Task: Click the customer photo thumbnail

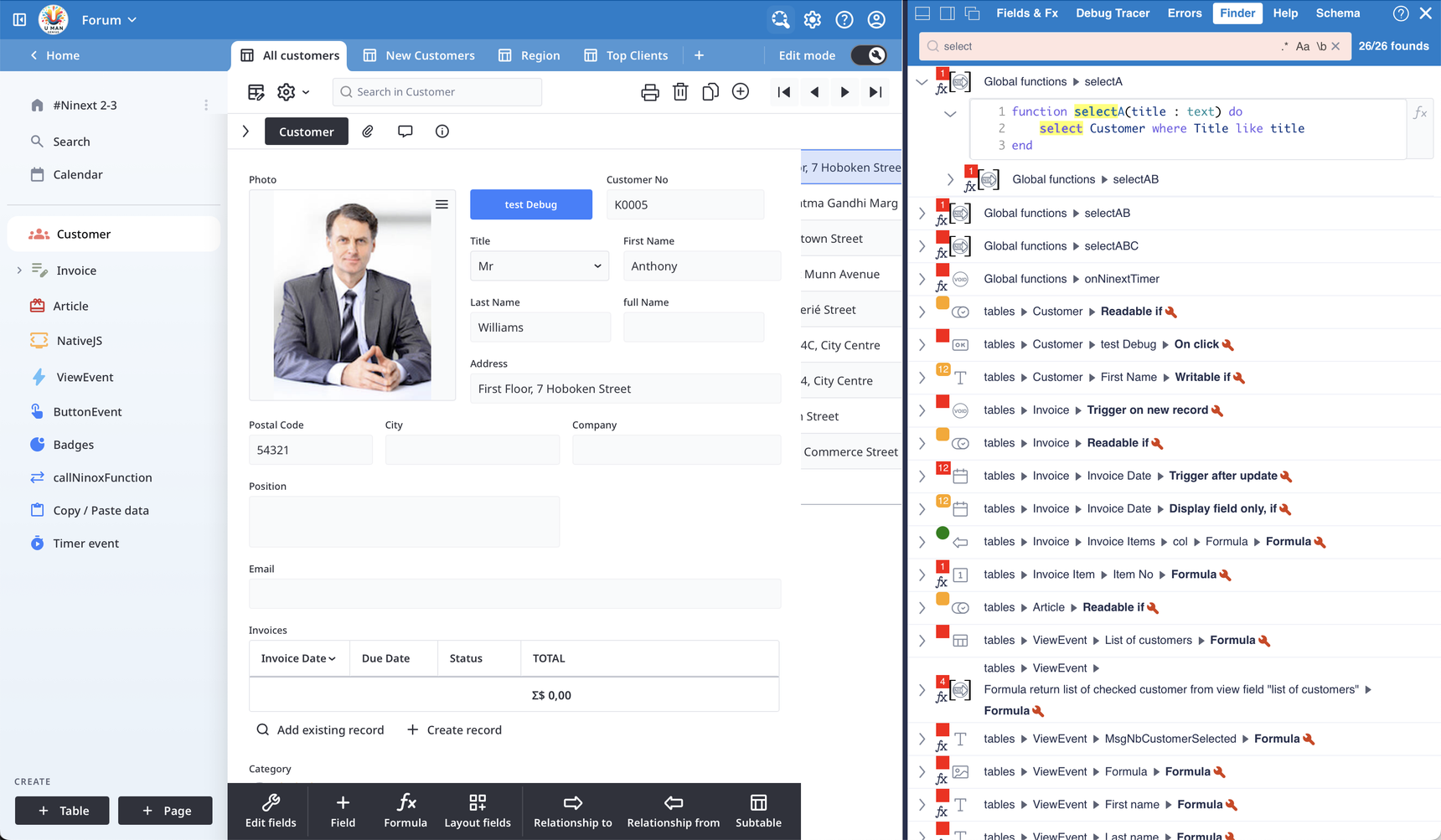Action: coord(352,296)
